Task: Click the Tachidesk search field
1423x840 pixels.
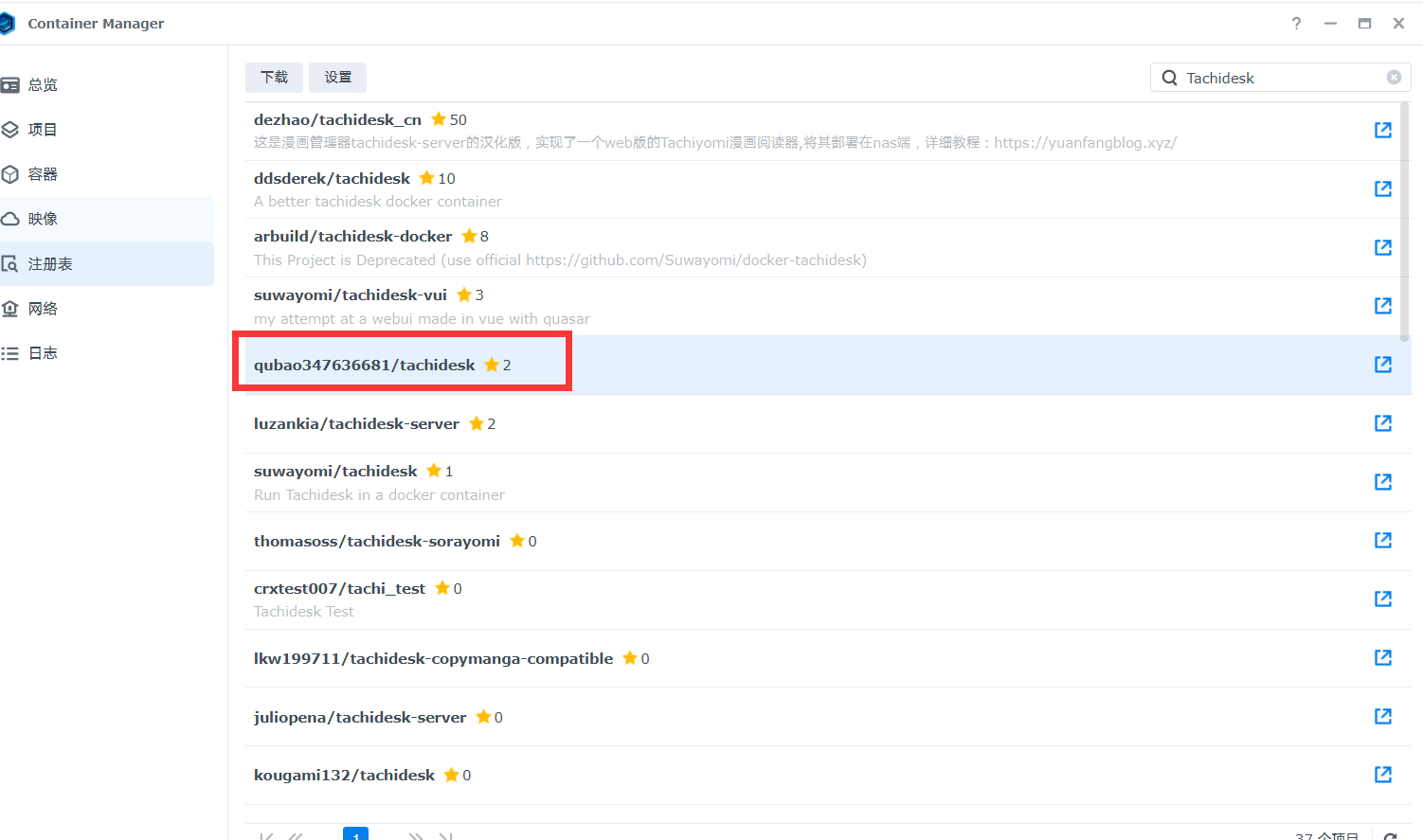Action: pyautogui.click(x=1281, y=78)
